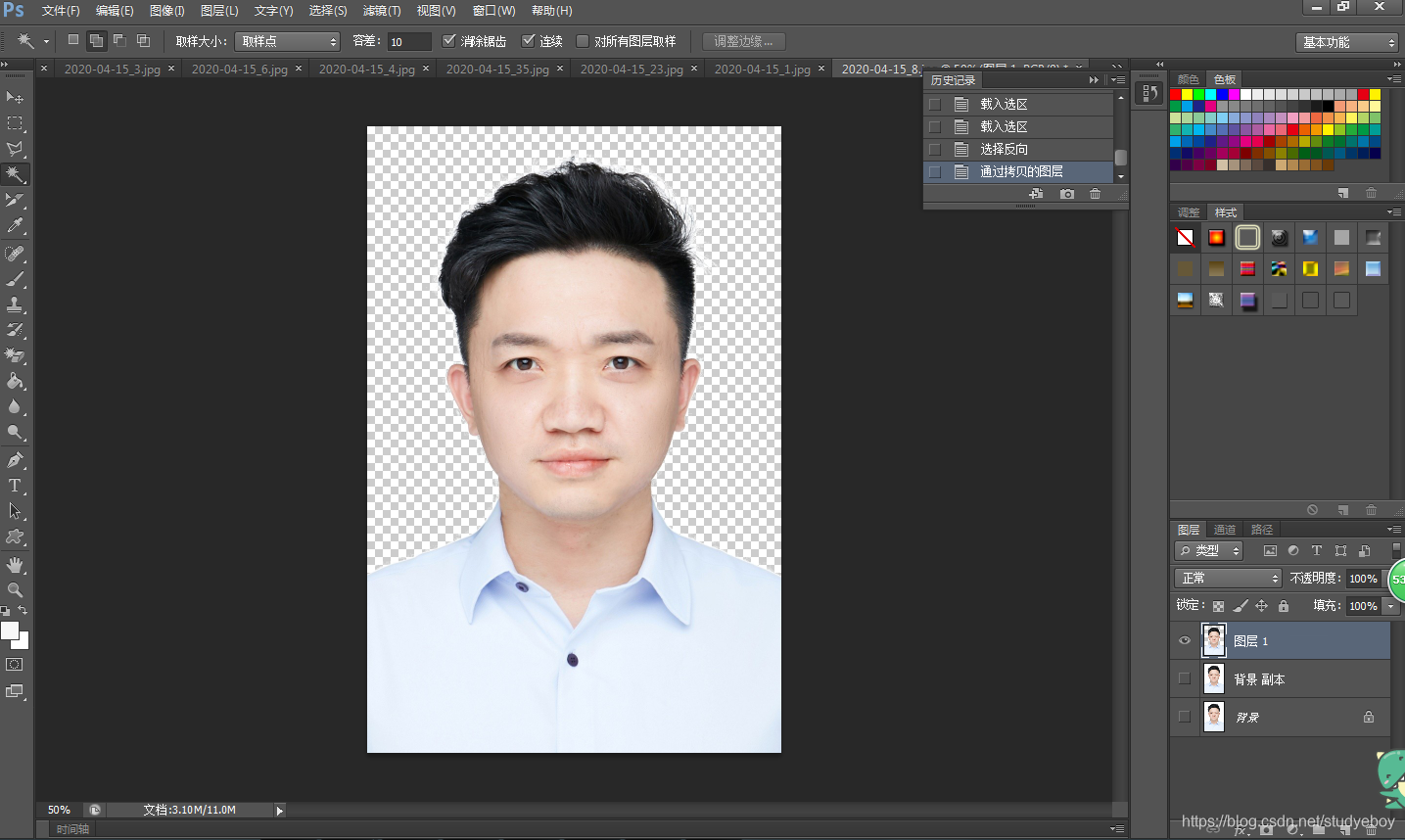The image size is (1405, 840).
Task: Toggle 连续 contiguous checkbox
Action: (x=529, y=41)
